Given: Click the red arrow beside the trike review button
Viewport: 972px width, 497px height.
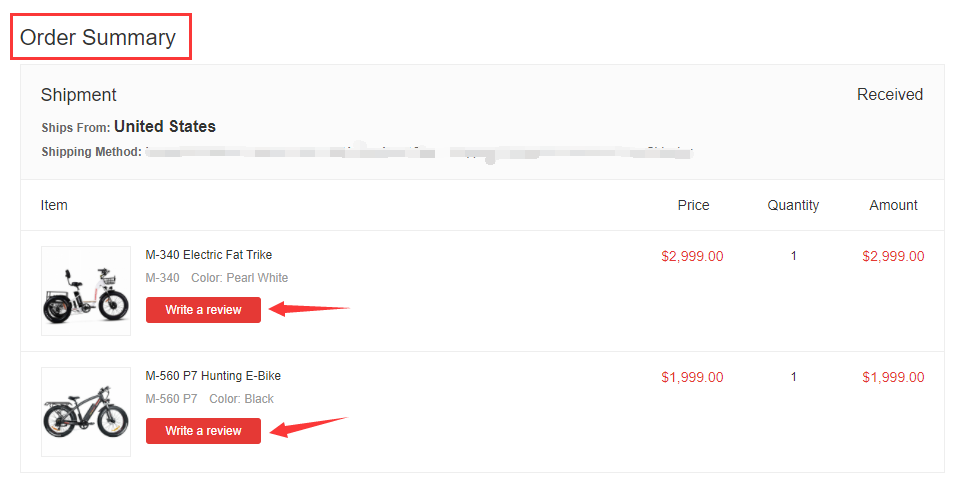Looking at the screenshot, I should (x=309, y=308).
